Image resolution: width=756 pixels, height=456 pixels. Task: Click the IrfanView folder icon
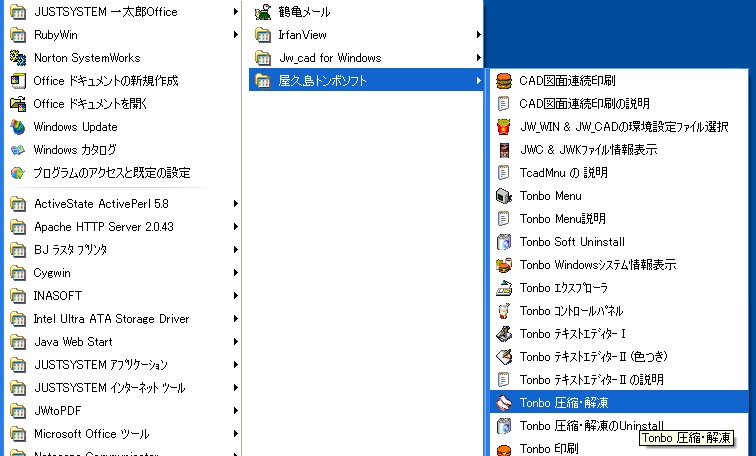tap(263, 35)
